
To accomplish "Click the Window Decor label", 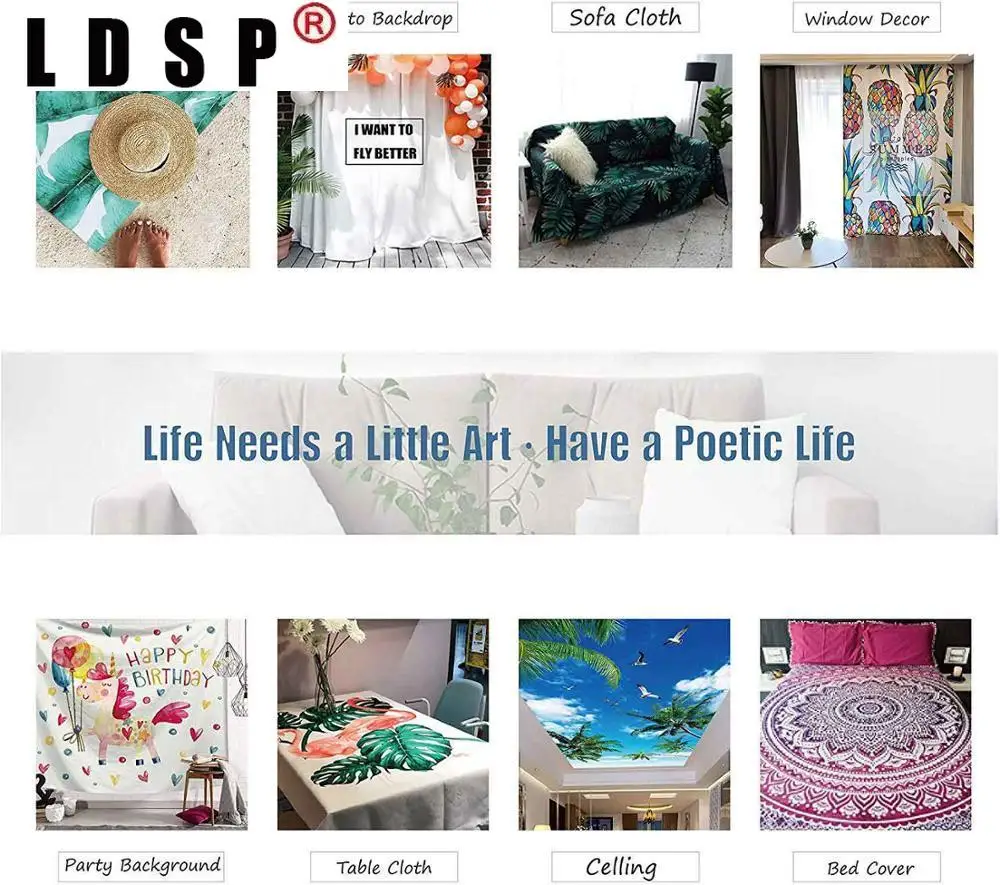I will tap(866, 18).
